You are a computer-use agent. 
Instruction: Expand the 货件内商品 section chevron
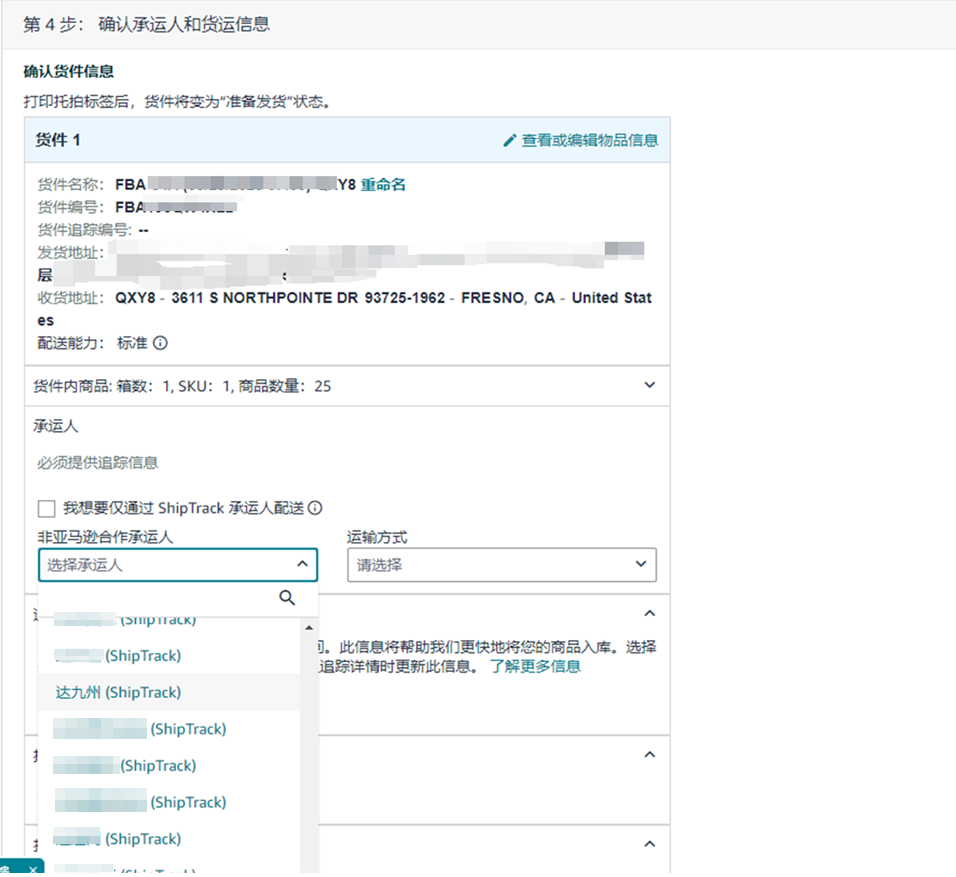[x=649, y=385]
